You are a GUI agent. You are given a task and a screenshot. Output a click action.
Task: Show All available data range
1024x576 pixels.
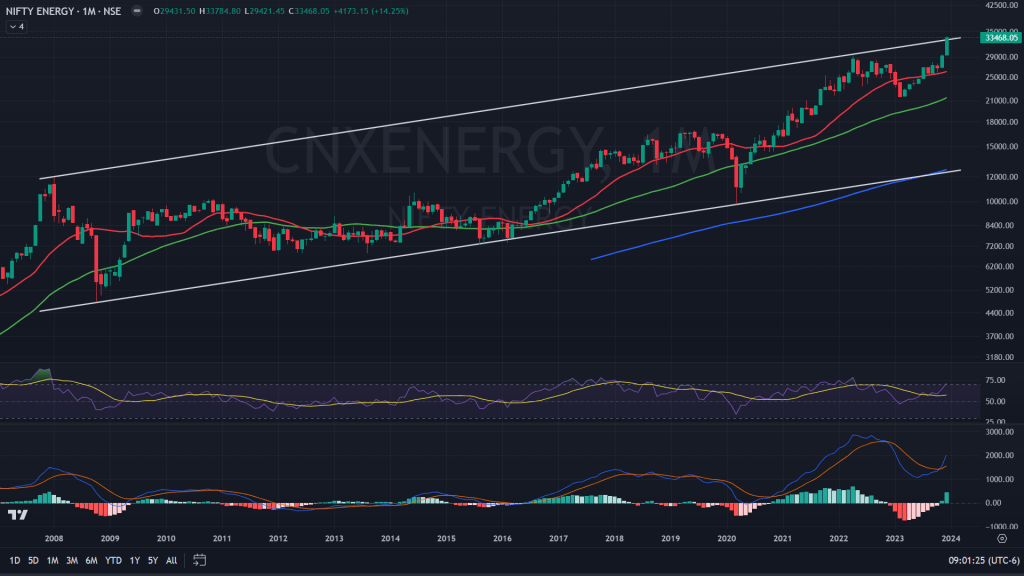coord(171,560)
